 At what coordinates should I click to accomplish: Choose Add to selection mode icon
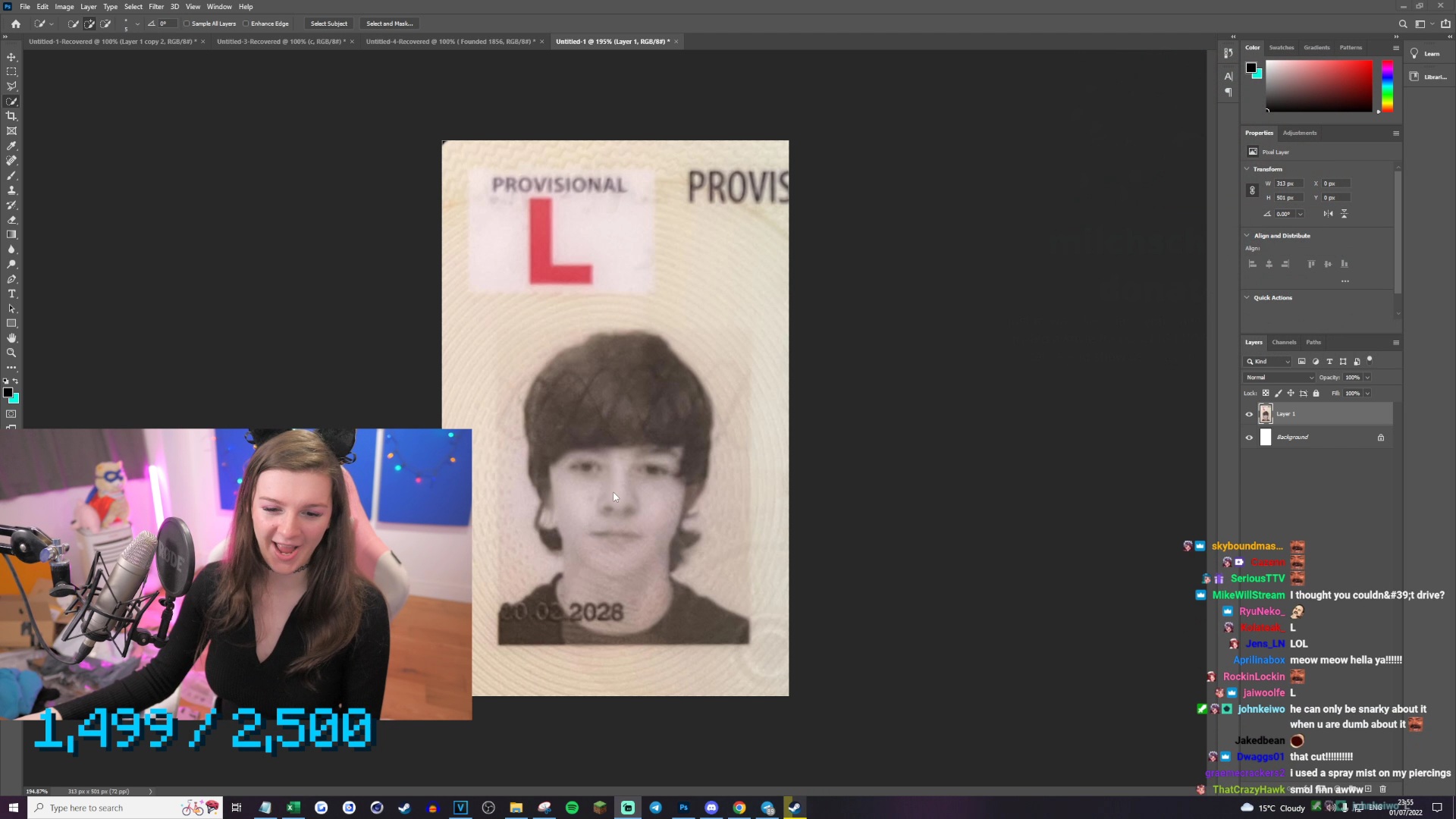pyautogui.click(x=89, y=24)
